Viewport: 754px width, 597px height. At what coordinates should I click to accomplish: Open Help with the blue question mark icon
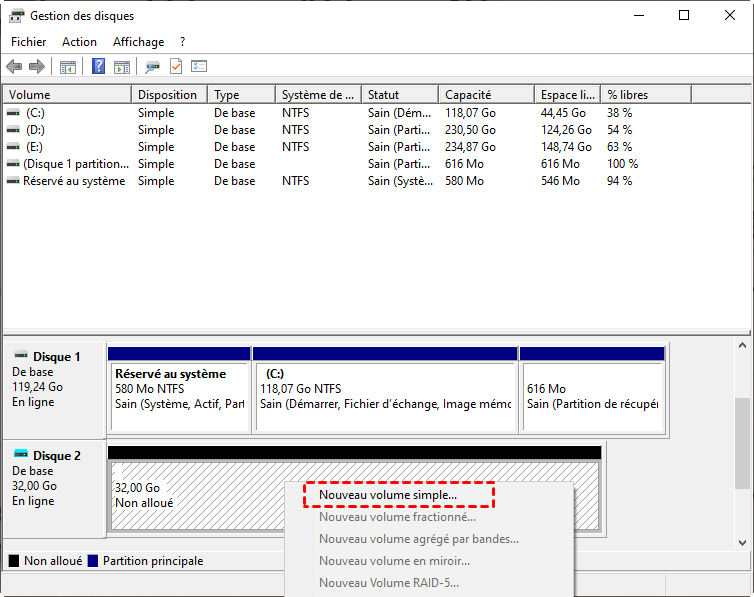click(x=99, y=67)
